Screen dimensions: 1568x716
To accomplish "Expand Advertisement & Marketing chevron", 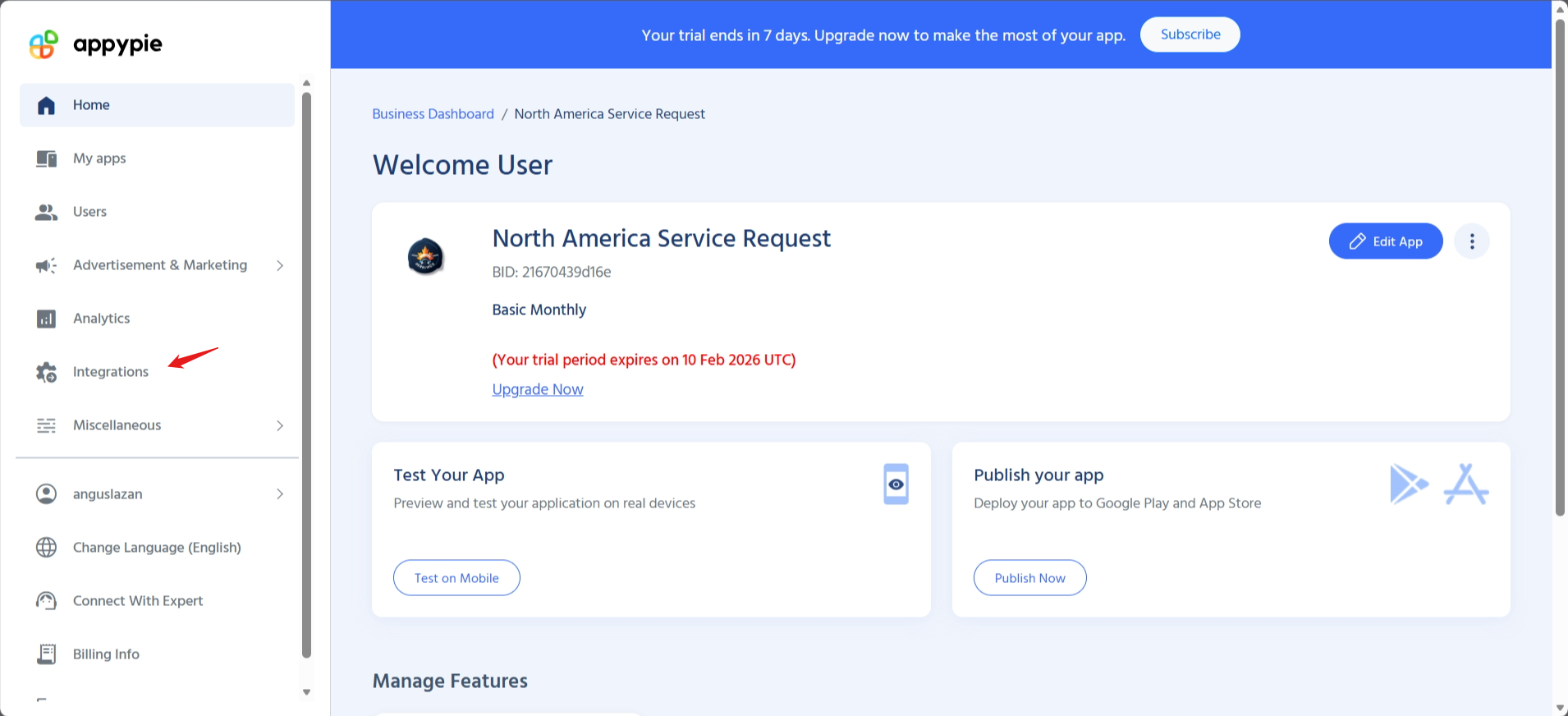I will coord(280,265).
